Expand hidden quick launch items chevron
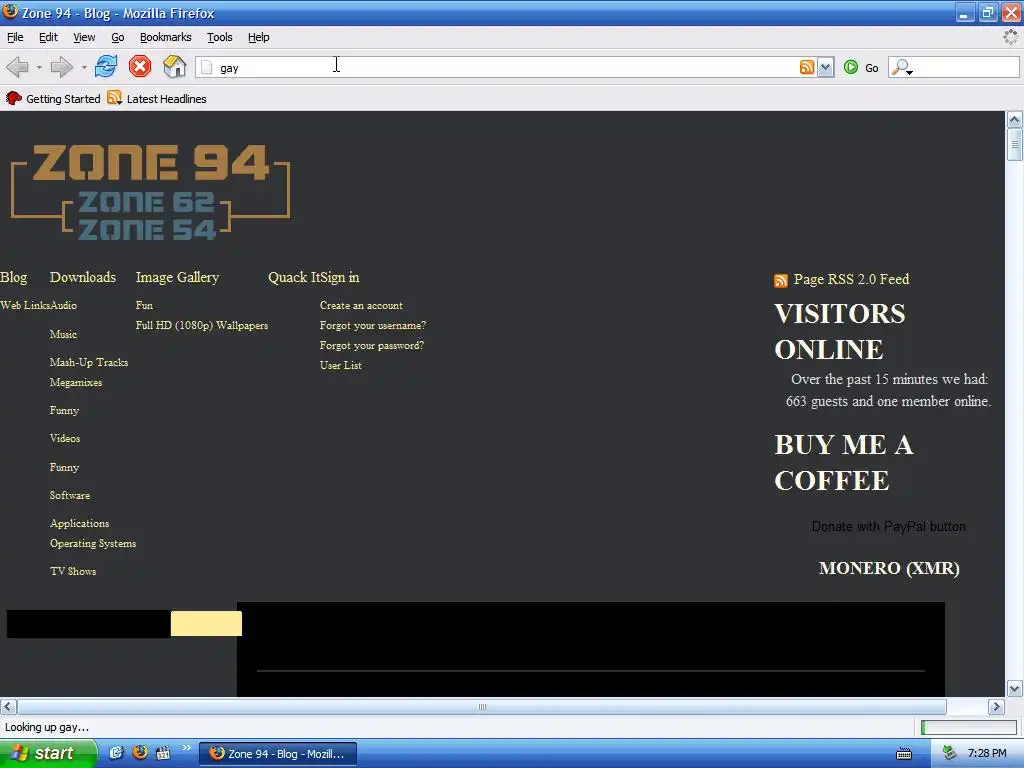The height and width of the screenshot is (768, 1024). (x=186, y=748)
